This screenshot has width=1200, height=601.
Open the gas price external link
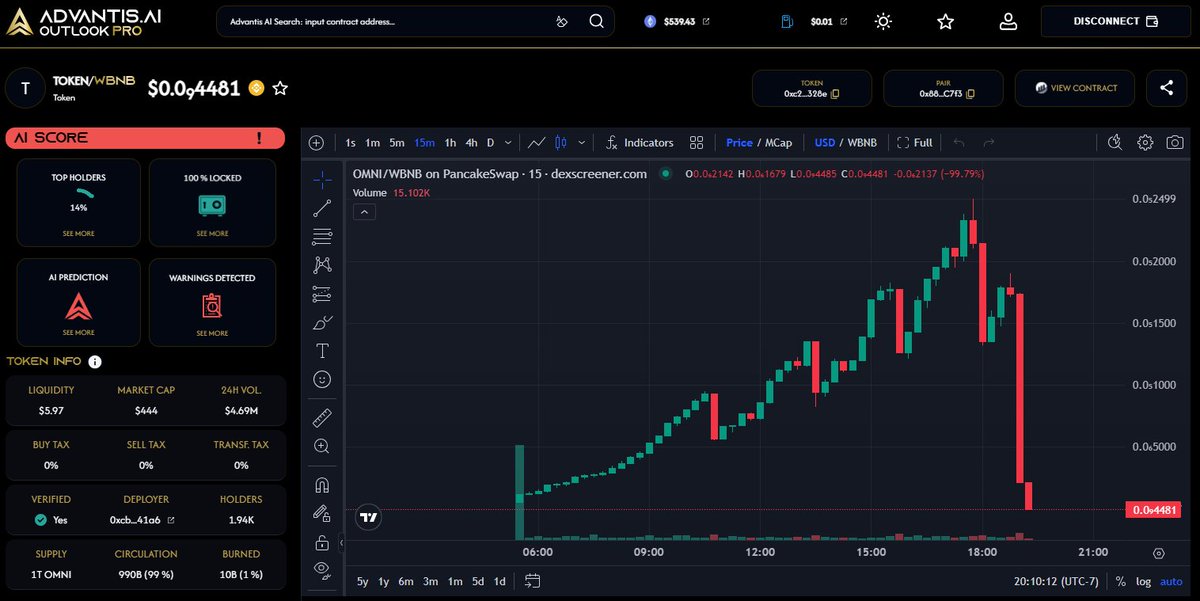(843, 21)
